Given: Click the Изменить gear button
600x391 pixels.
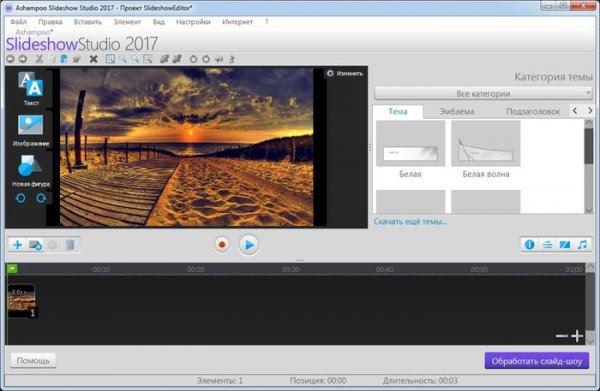Looking at the screenshot, I should pyautogui.click(x=345, y=73).
